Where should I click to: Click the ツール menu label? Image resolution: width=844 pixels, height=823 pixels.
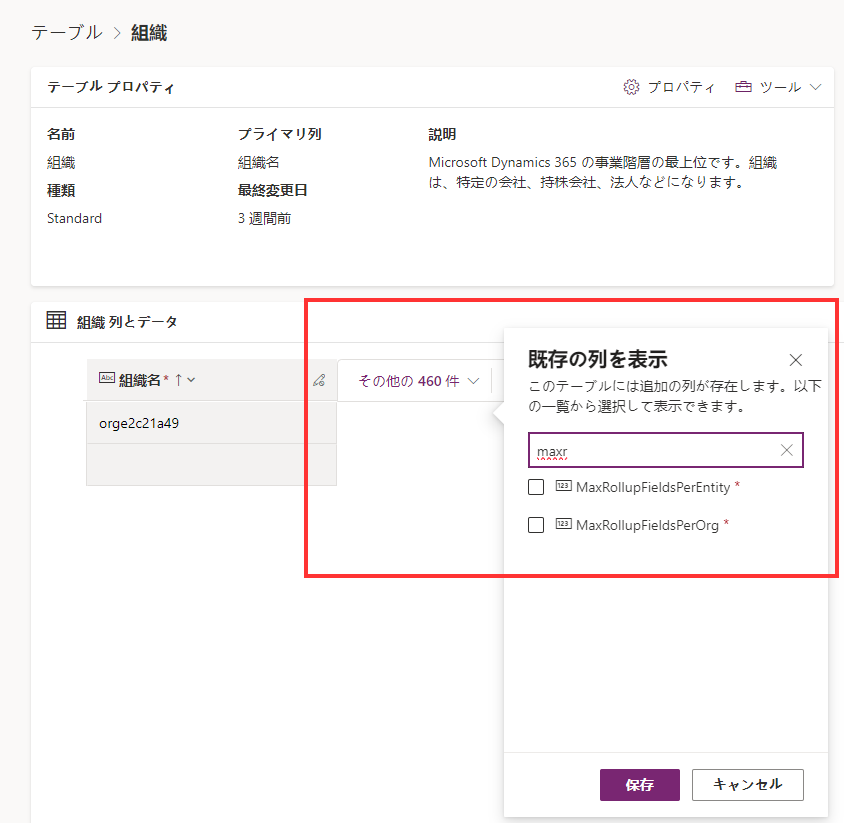tap(780, 87)
